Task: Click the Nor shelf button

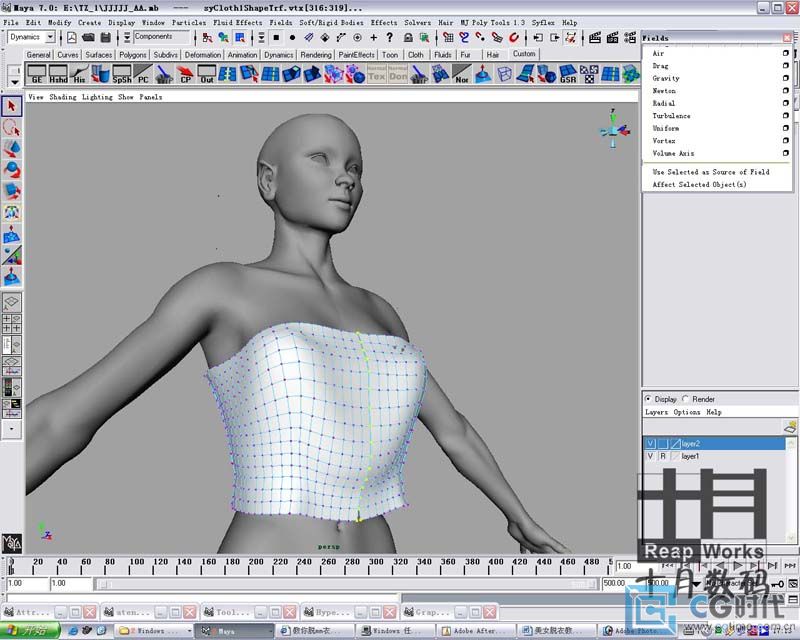Action: [462, 74]
